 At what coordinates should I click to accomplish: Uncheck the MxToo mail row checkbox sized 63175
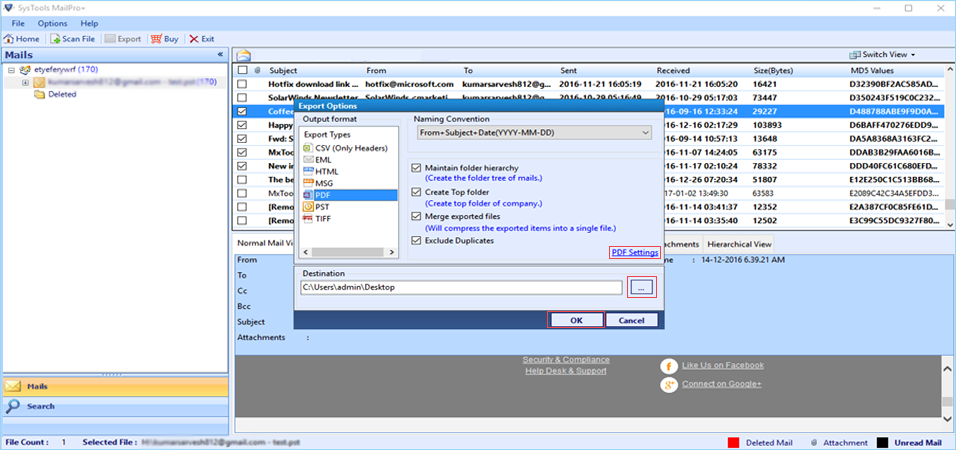(242, 152)
